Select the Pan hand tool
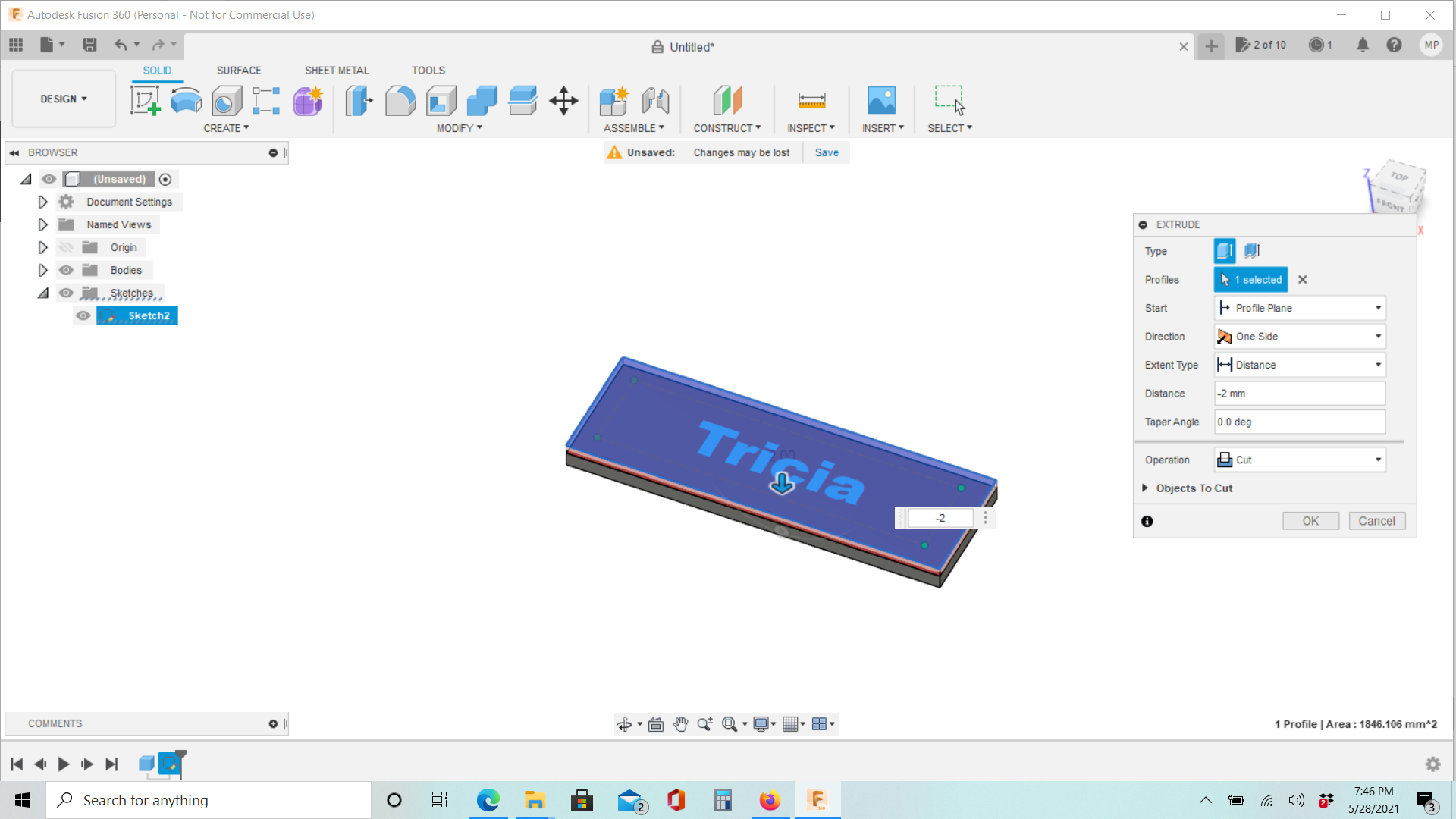 (680, 724)
